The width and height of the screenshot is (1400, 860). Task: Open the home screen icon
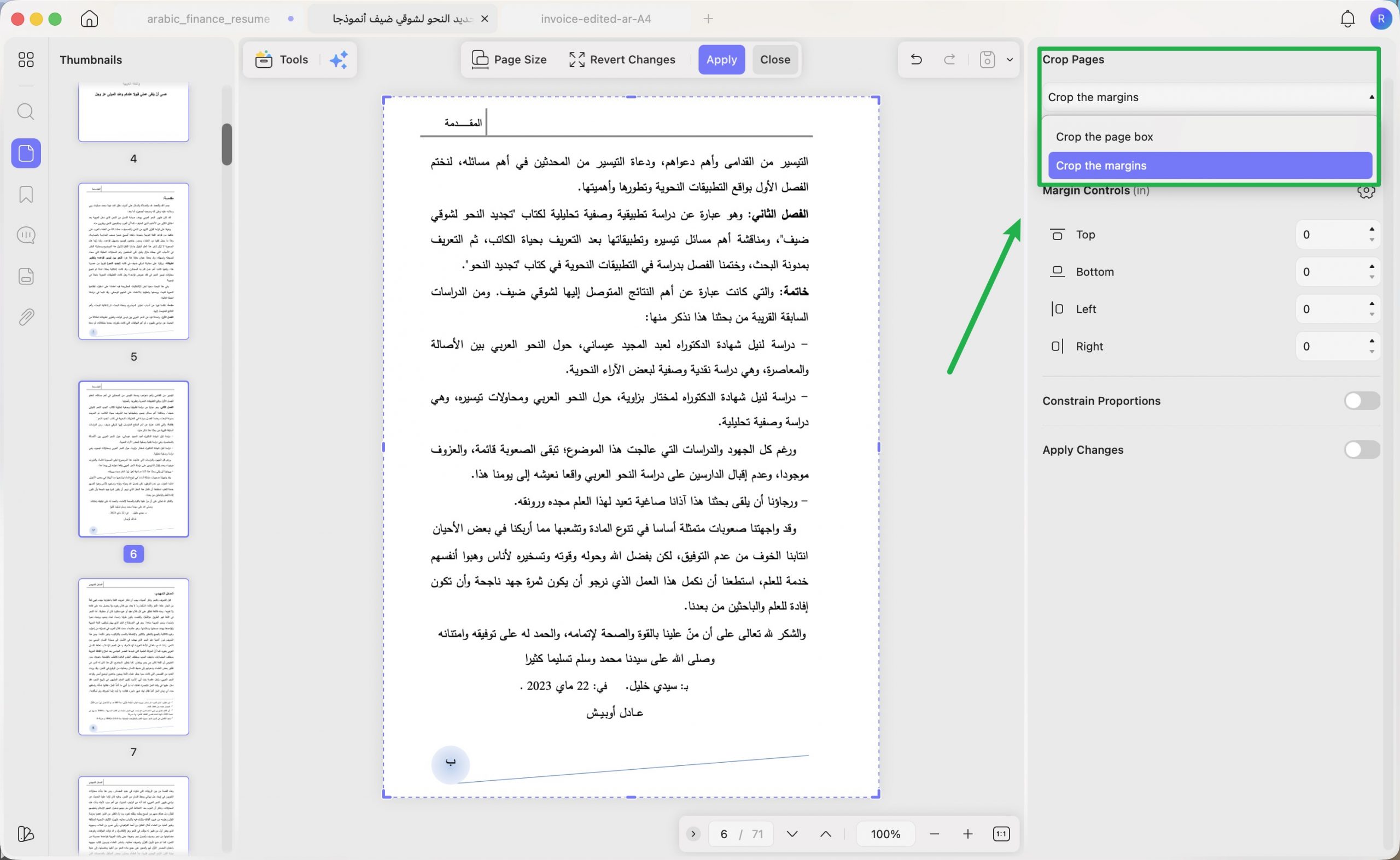click(x=89, y=19)
